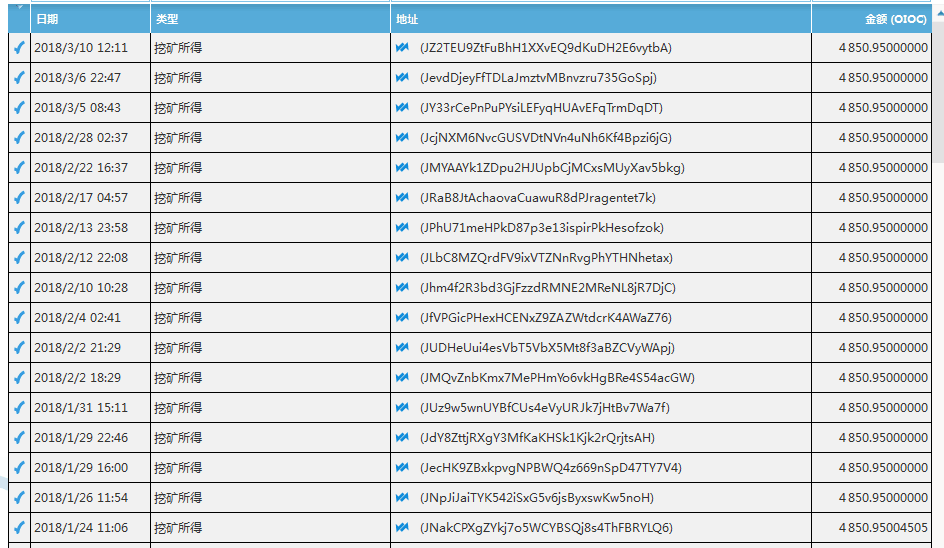Sort by the 金额 (OIOC) column header
This screenshot has height=548, width=944.
871,19
